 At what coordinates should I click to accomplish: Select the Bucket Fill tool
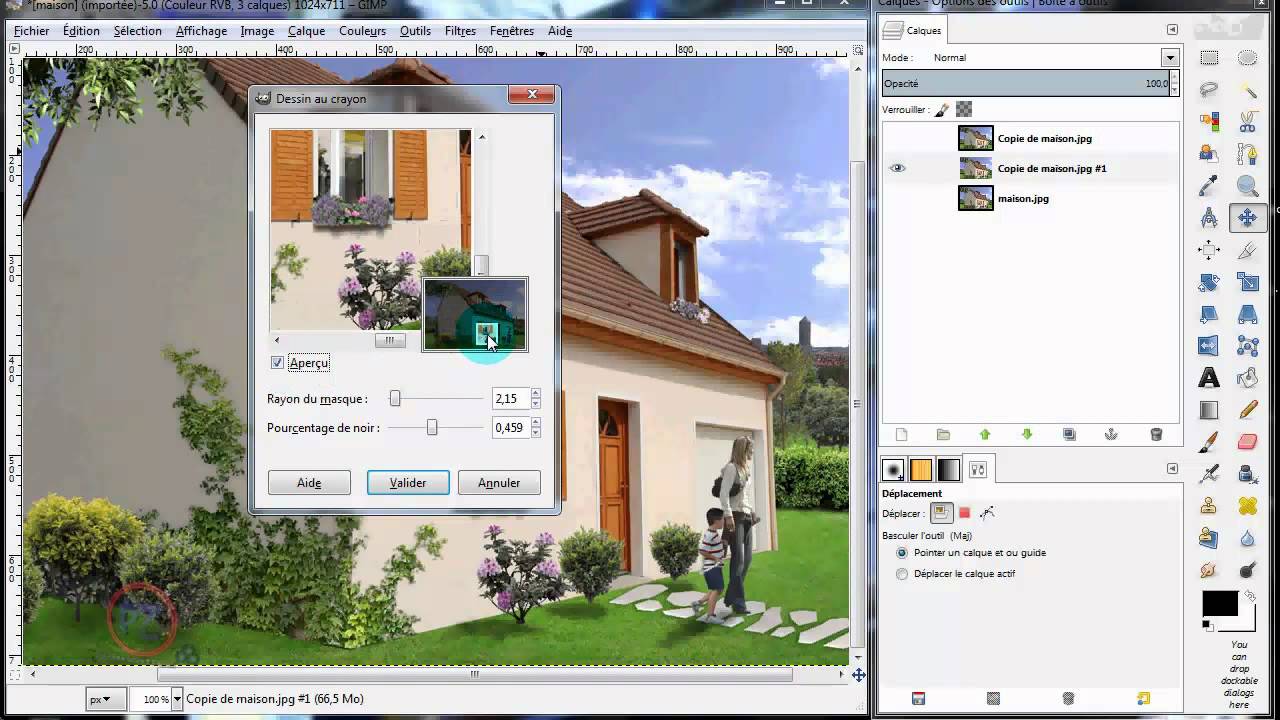(1247, 378)
